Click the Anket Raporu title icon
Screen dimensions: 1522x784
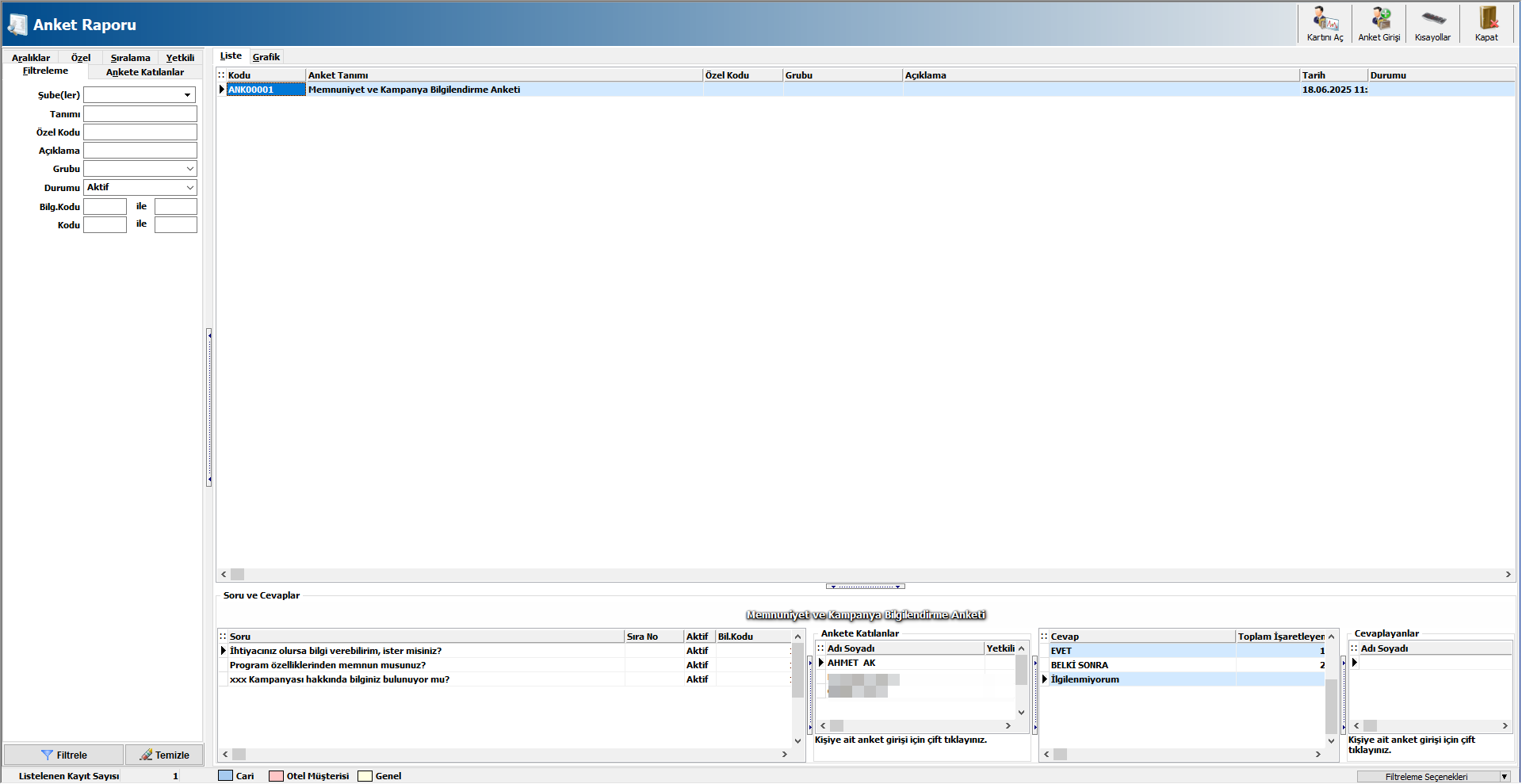coord(17,25)
